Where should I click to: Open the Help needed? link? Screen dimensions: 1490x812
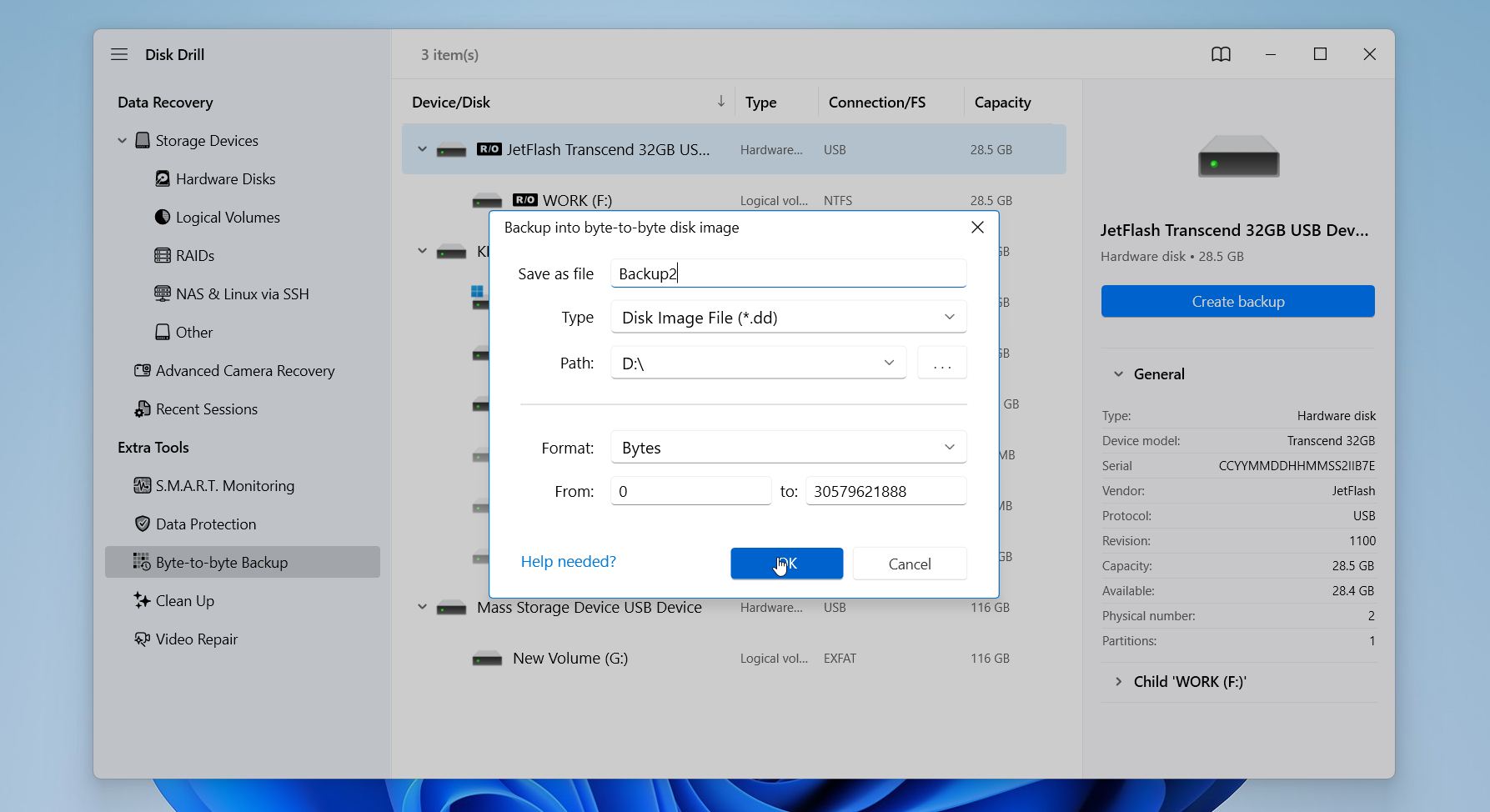tap(569, 561)
